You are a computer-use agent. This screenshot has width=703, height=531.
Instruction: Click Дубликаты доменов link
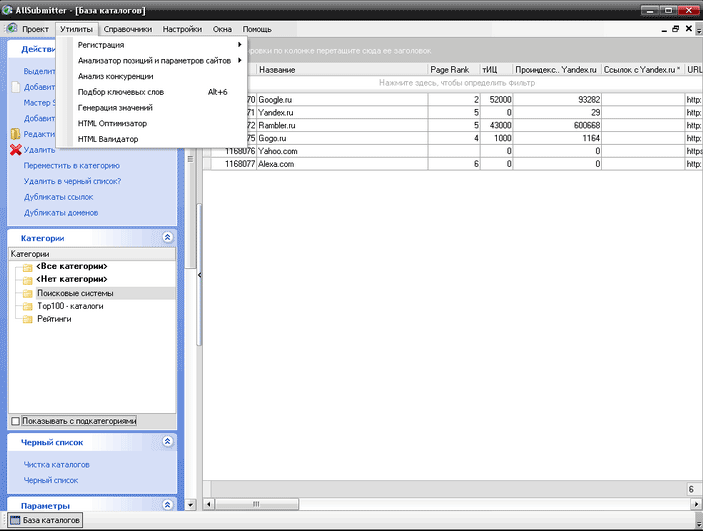(x=61, y=213)
